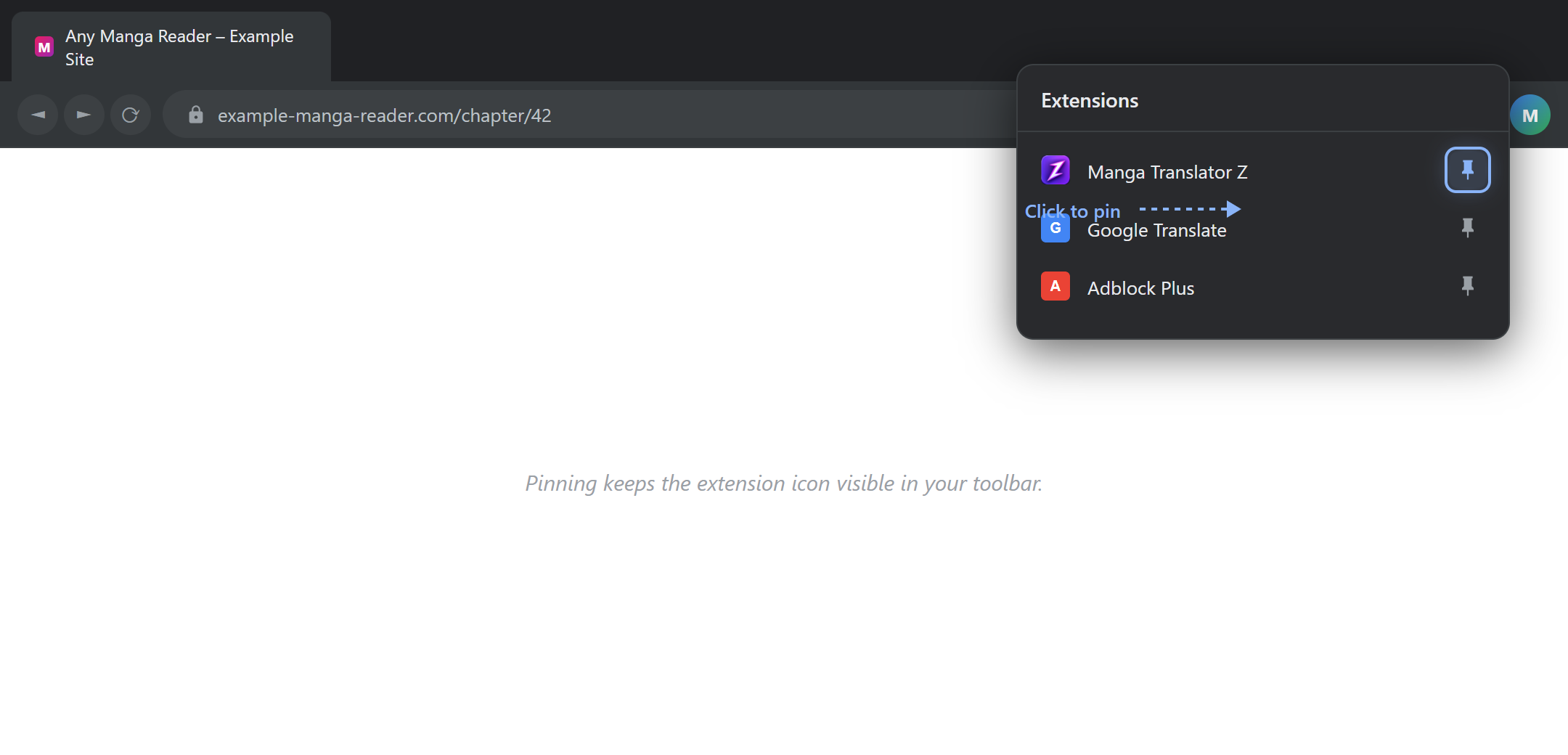Image resolution: width=1568 pixels, height=755 pixels.
Task: Click the address bar URL text
Action: click(x=385, y=115)
